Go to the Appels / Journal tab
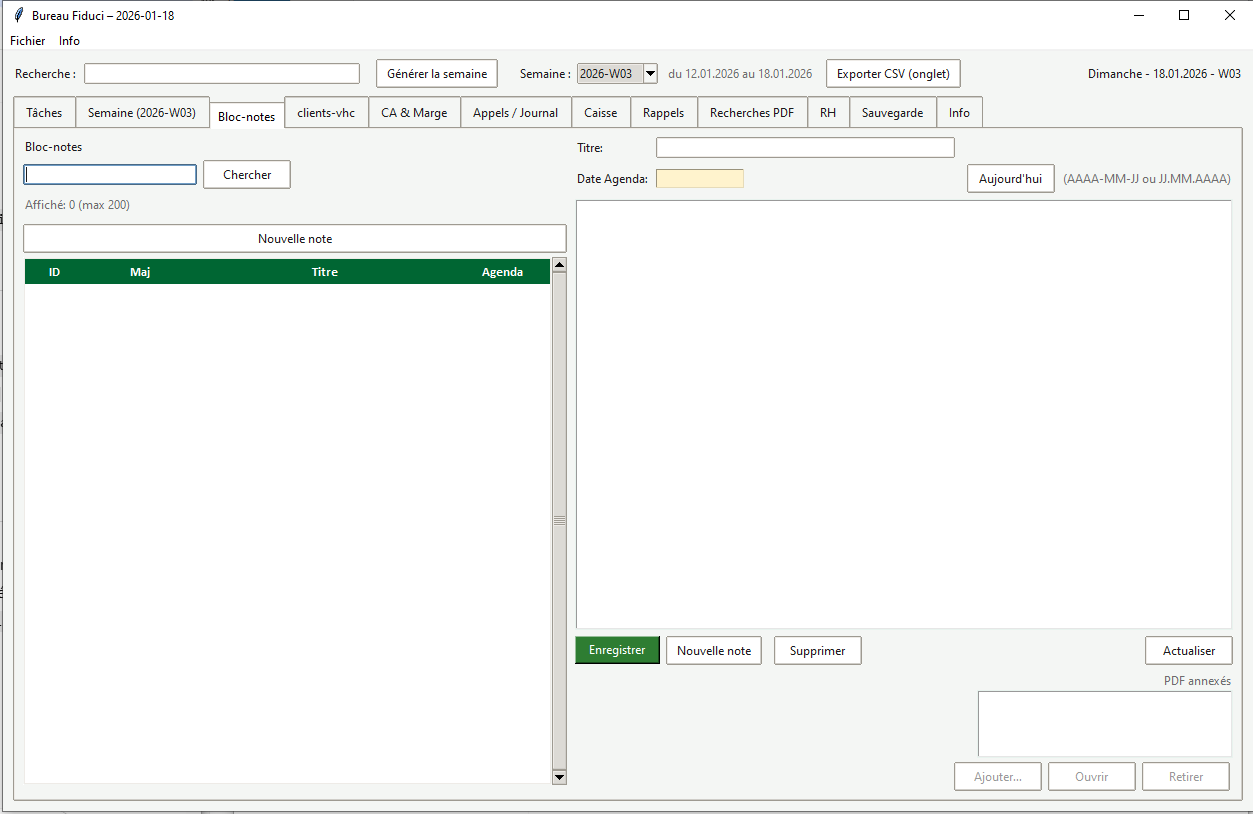Viewport: 1253px width, 814px height. pyautogui.click(x=515, y=113)
